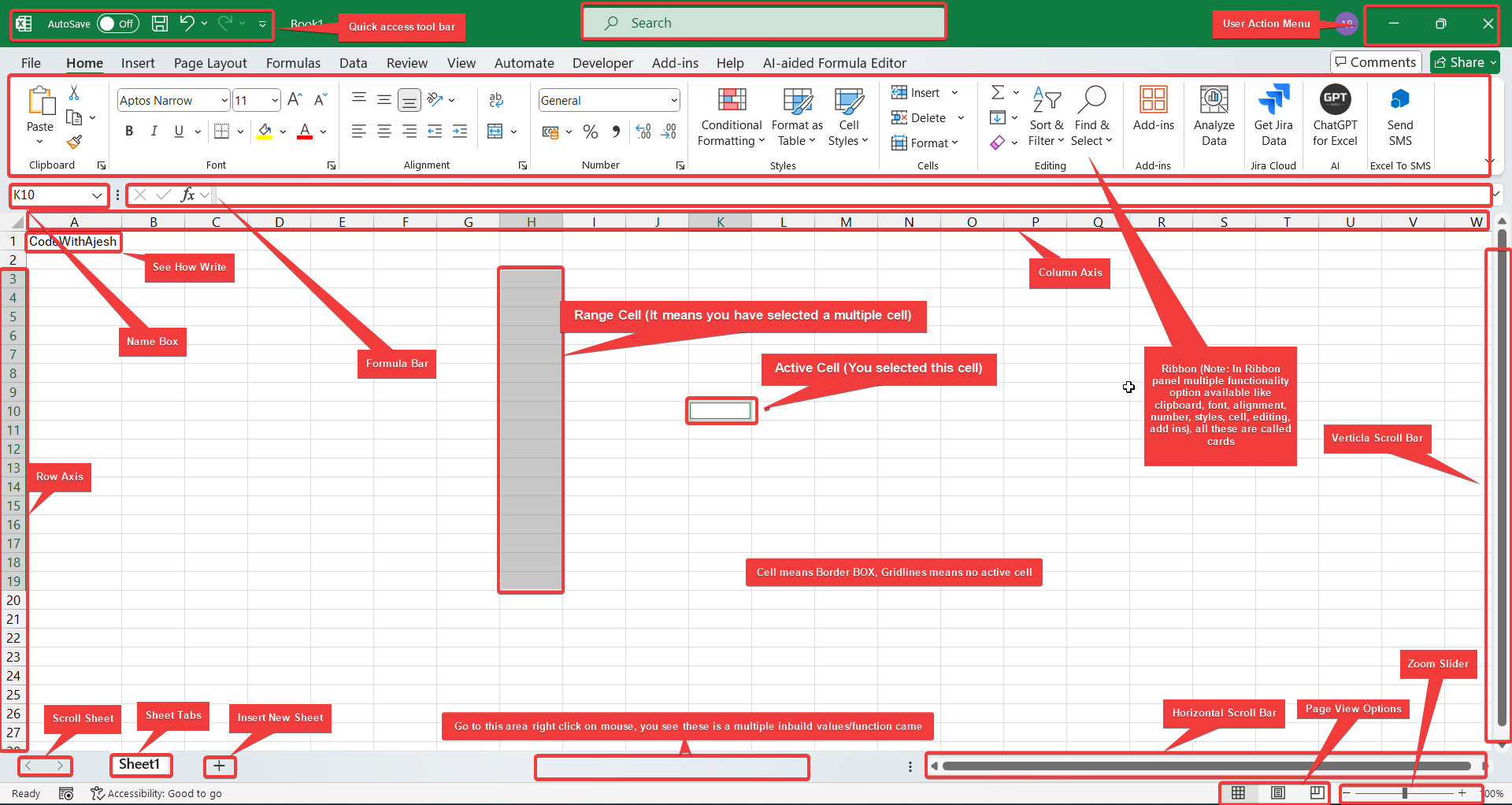
Task: Click the Share button
Action: tap(1463, 61)
